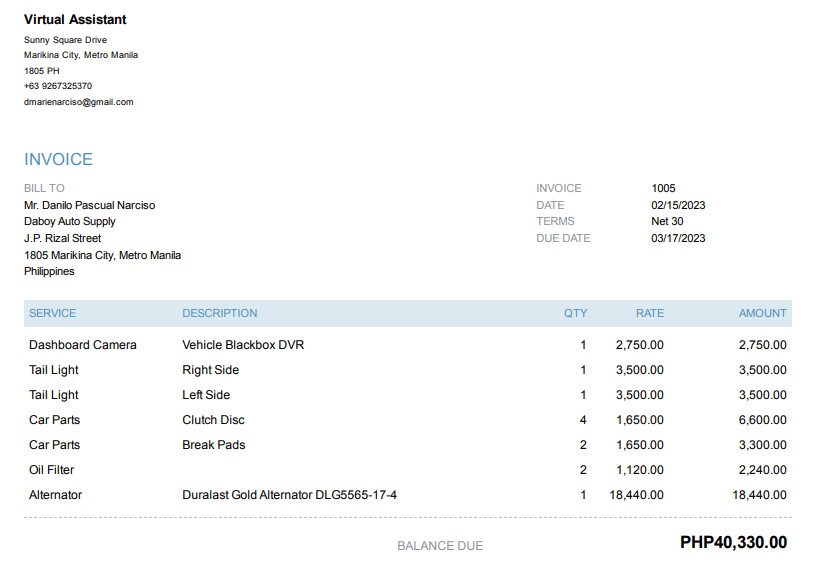Click the BILL TO label
815x570 pixels.
tap(44, 188)
